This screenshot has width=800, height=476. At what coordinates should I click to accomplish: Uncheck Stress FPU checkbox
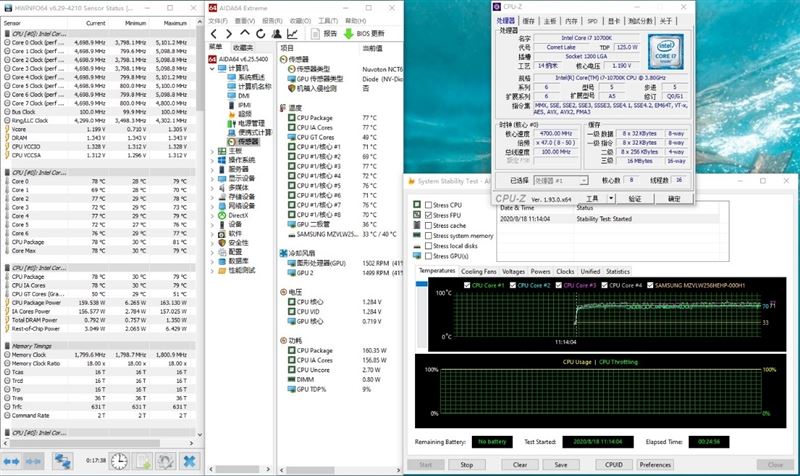(429, 215)
